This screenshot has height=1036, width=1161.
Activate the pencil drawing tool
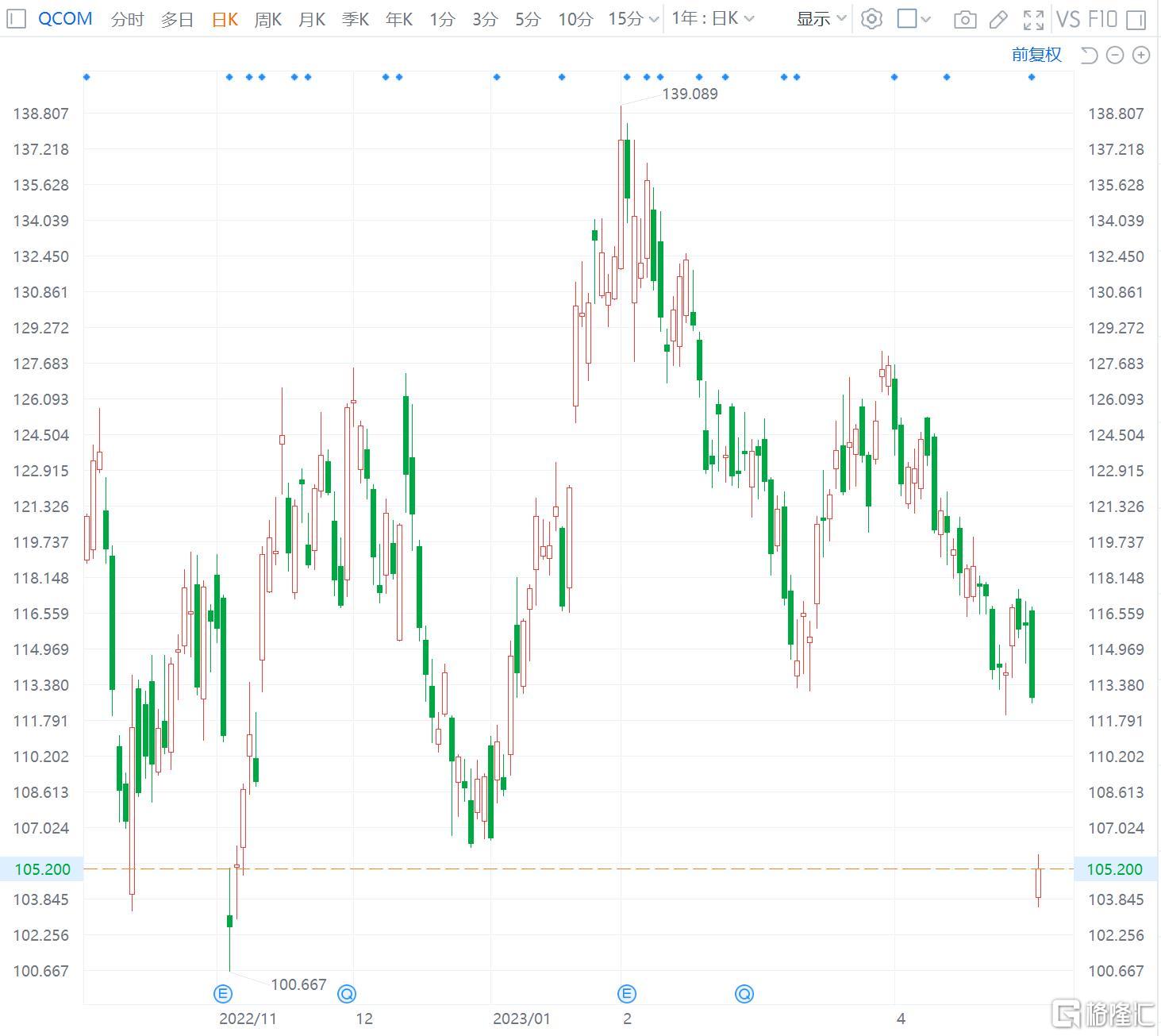coord(999,19)
